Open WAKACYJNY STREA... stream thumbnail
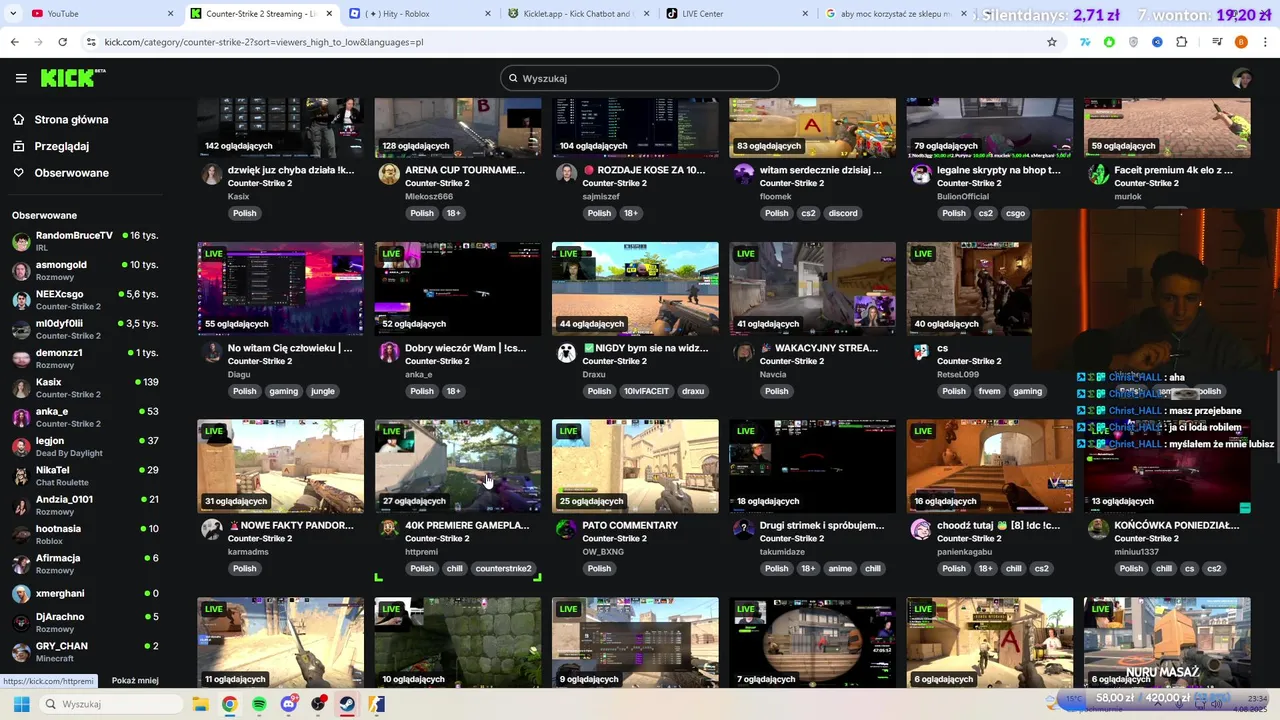 click(x=812, y=288)
